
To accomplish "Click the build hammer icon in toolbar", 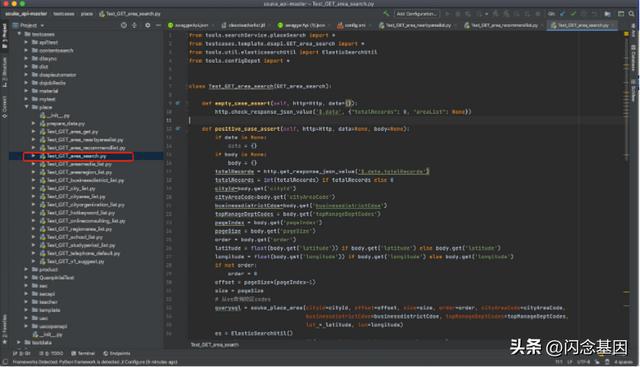I will pyautogui.click(x=386, y=14).
